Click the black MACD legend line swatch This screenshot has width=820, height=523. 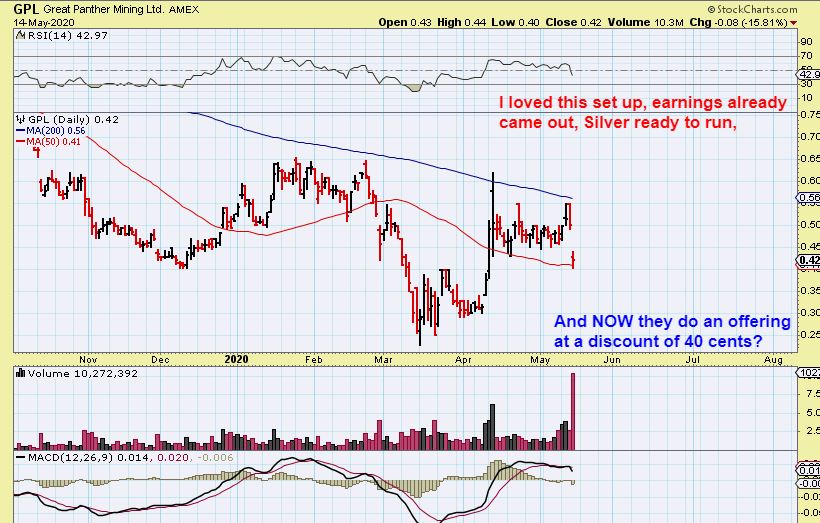pyautogui.click(x=20, y=458)
